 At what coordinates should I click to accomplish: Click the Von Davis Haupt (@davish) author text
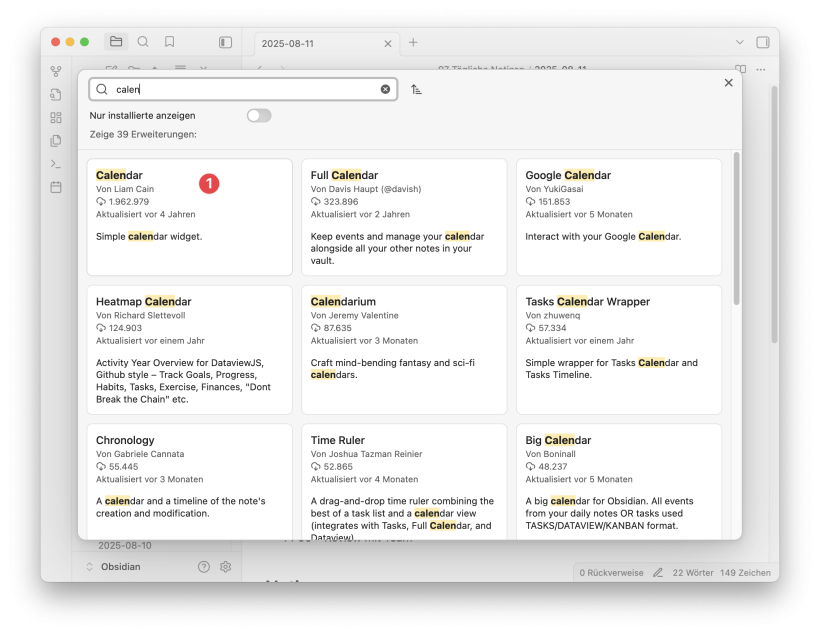(x=366, y=189)
